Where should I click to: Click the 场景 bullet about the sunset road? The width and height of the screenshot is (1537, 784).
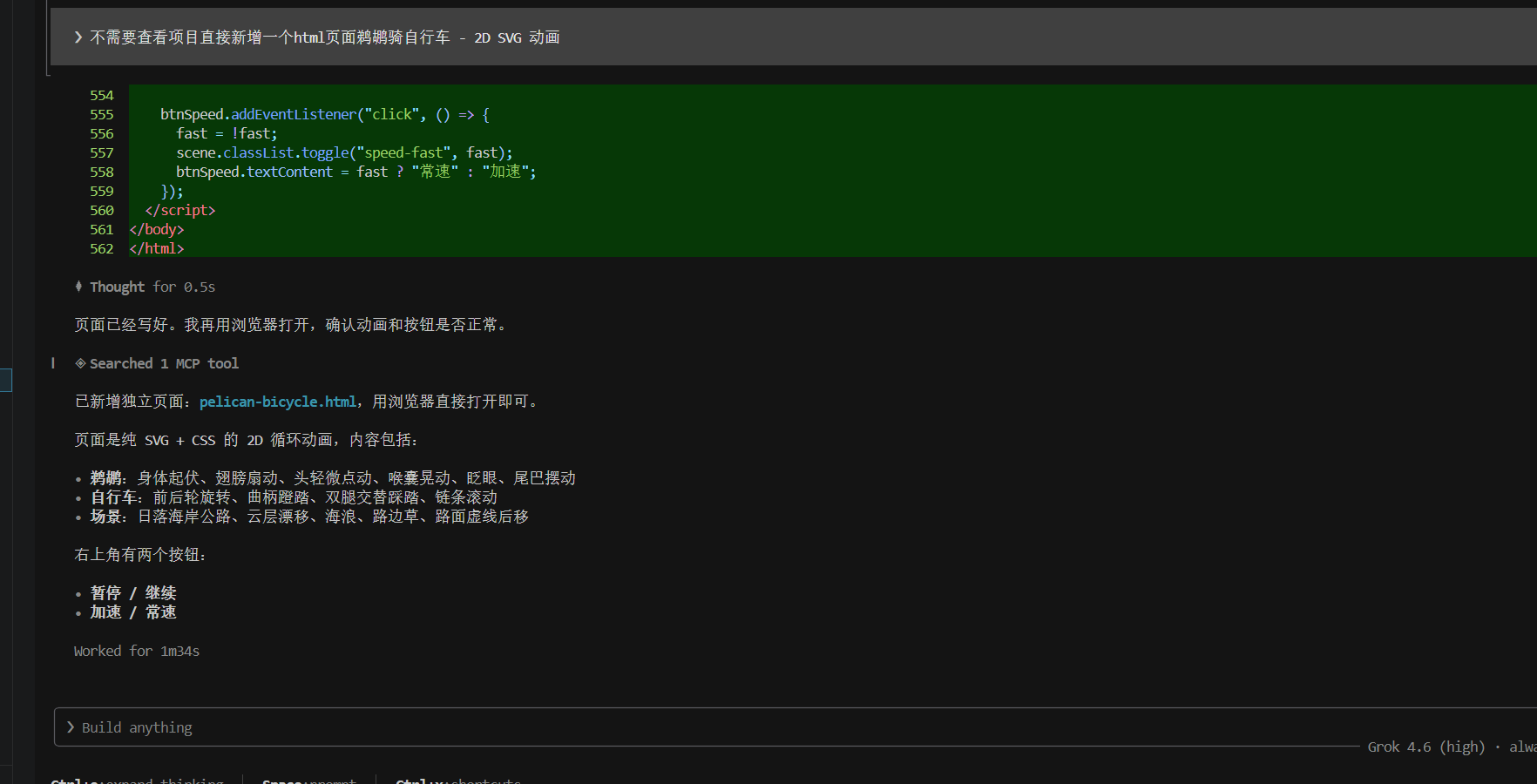[x=309, y=517]
